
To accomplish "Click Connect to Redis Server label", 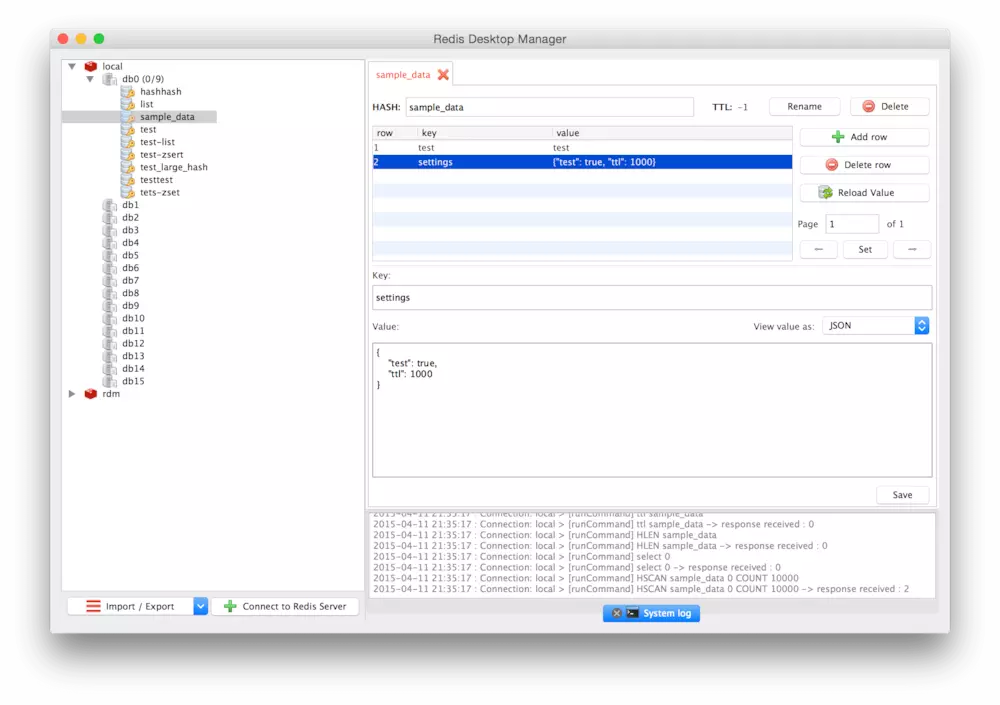I will pos(294,606).
